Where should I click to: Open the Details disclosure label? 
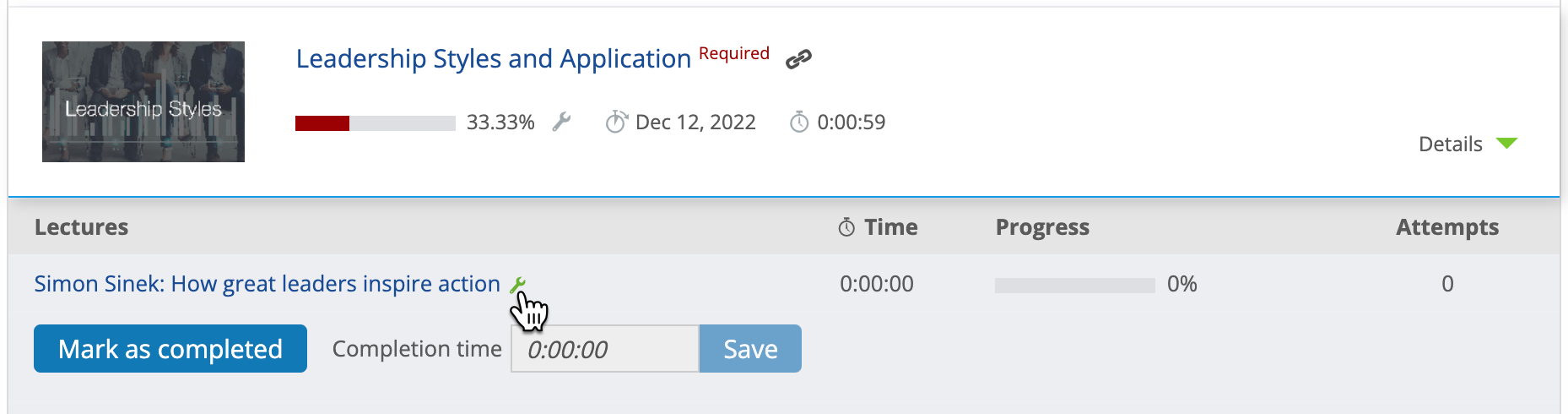coord(1450,144)
